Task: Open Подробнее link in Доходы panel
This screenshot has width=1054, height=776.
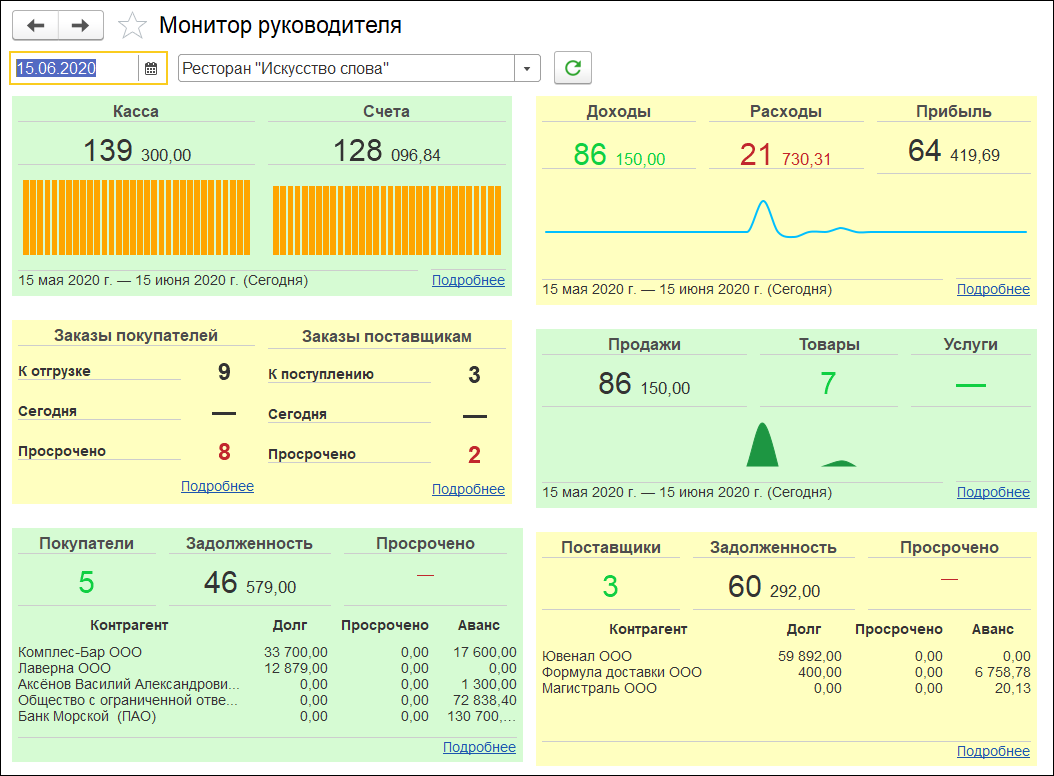Action: (x=993, y=289)
